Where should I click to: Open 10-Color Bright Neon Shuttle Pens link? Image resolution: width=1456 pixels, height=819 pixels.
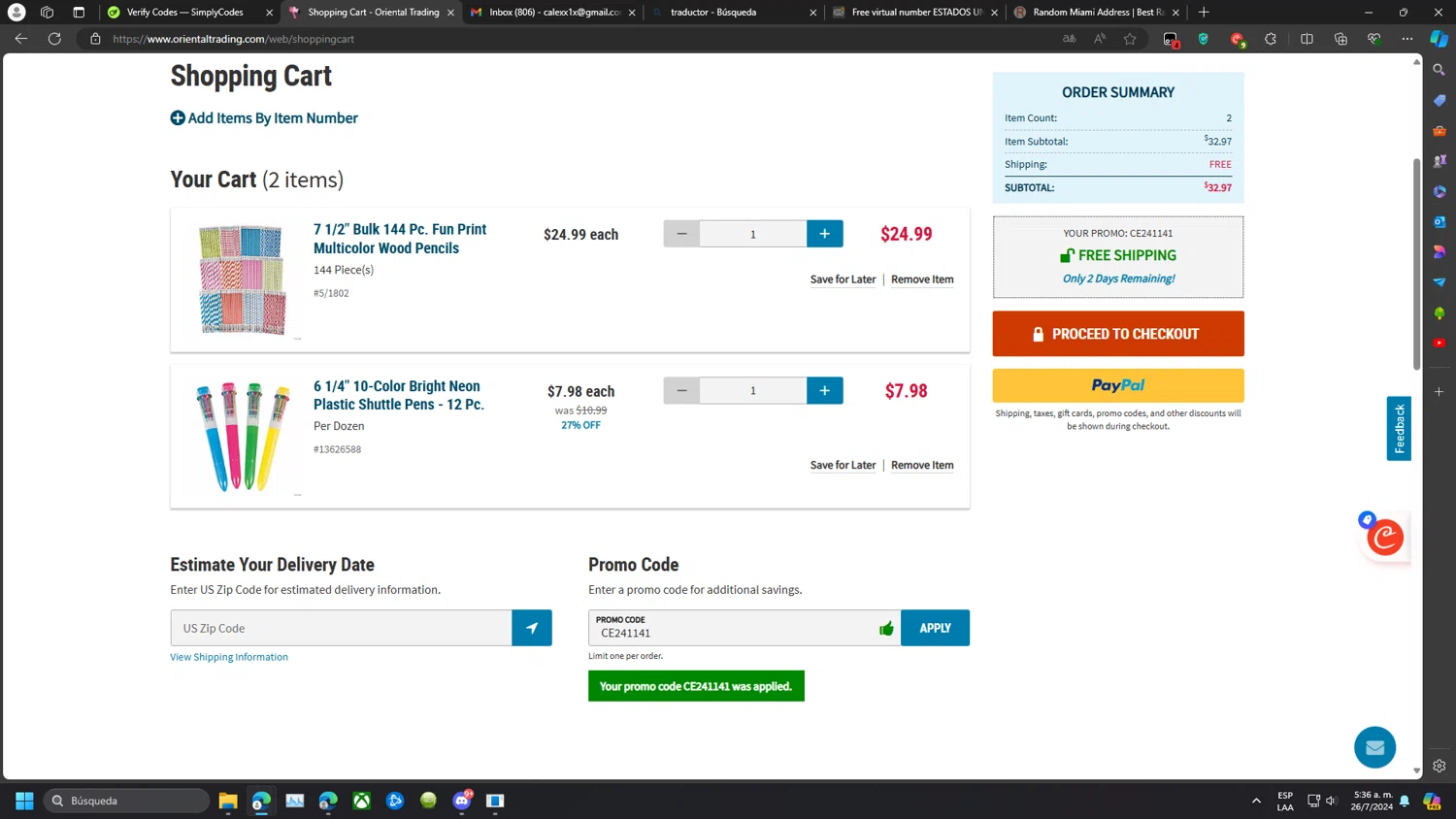(399, 395)
